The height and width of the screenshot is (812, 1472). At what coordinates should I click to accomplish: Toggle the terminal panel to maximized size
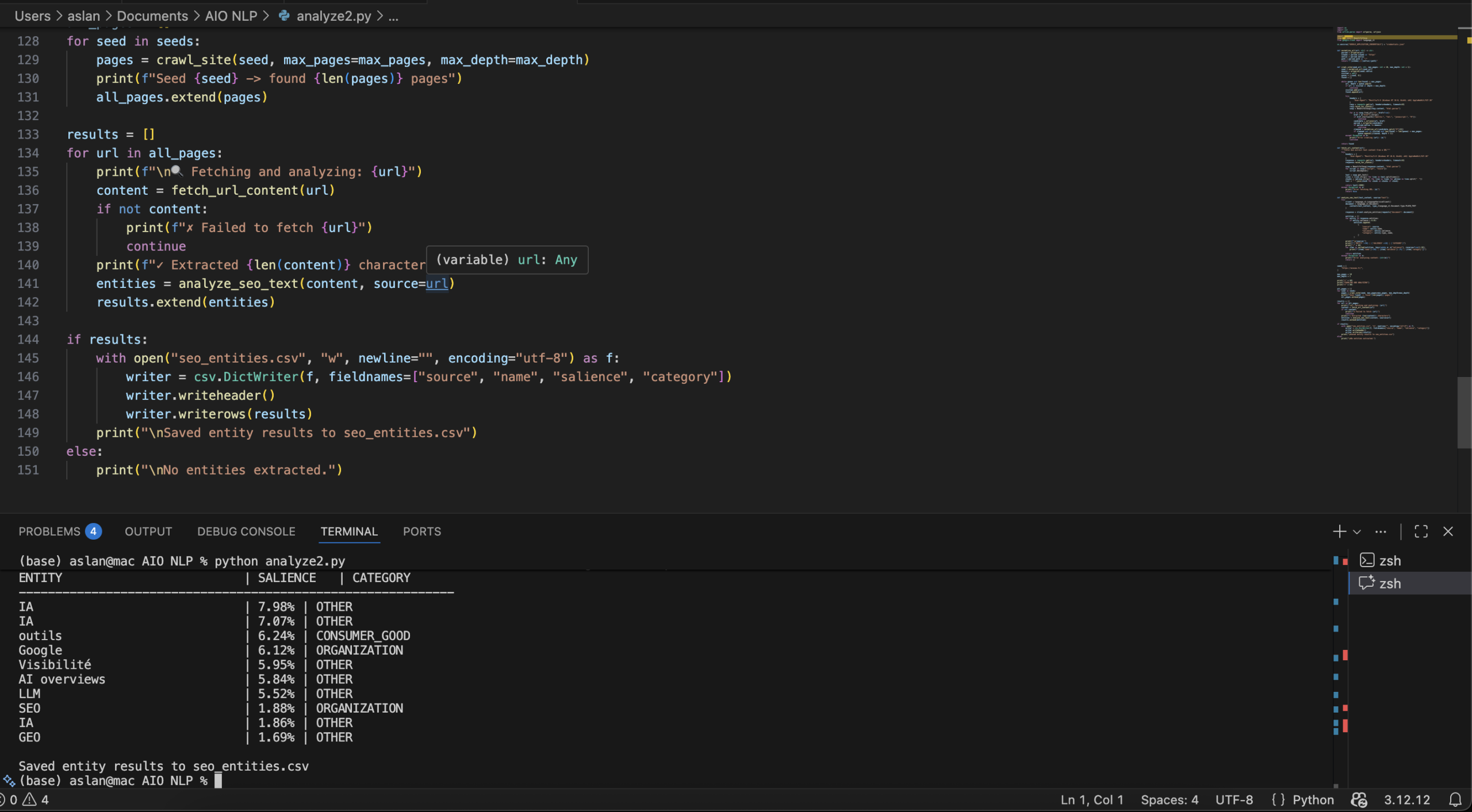[x=1420, y=532]
